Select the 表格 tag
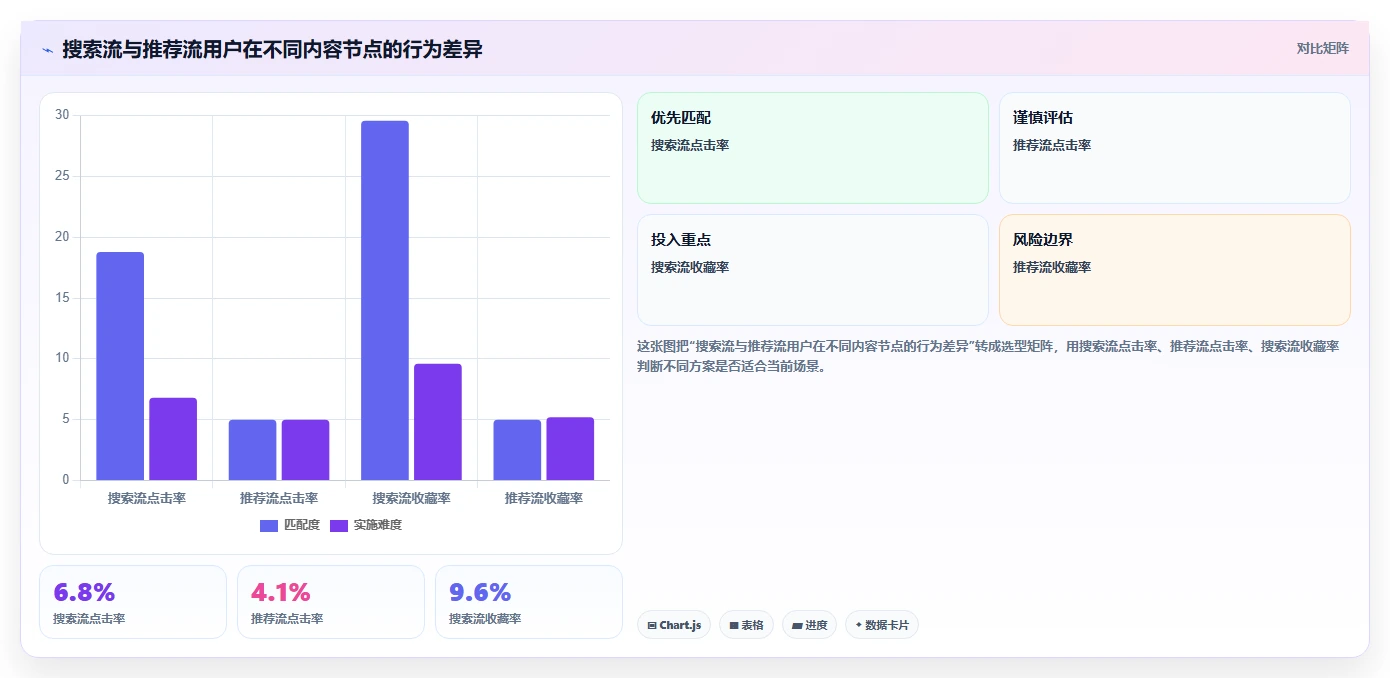 pos(746,625)
